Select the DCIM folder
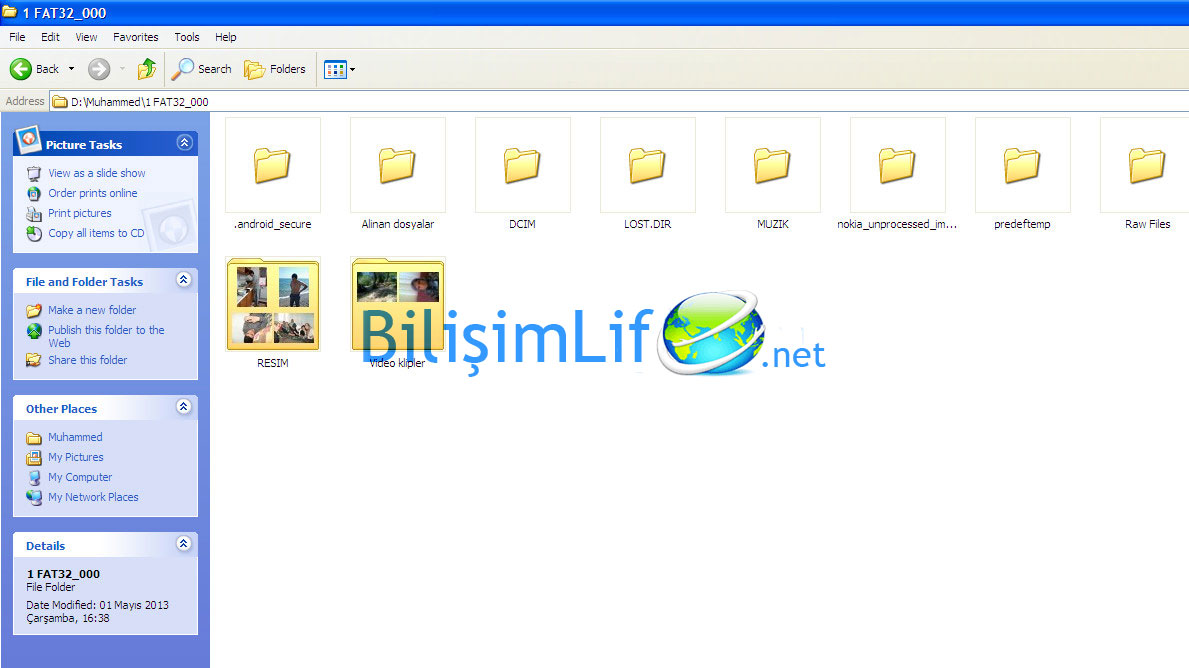This screenshot has width=1189, height=668. 522,165
